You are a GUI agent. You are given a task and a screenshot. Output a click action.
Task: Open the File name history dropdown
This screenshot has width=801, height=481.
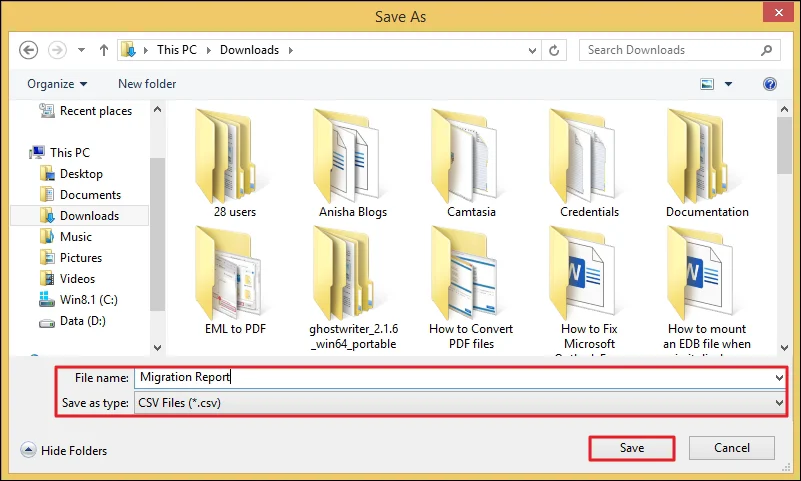779,378
